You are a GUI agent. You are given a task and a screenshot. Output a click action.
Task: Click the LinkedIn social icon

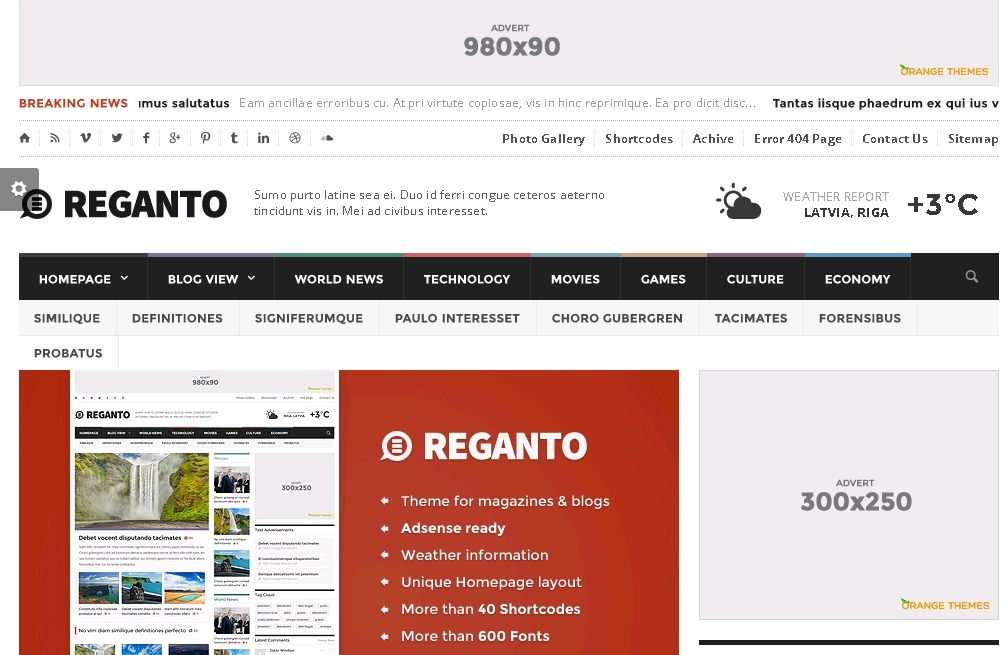(x=264, y=138)
